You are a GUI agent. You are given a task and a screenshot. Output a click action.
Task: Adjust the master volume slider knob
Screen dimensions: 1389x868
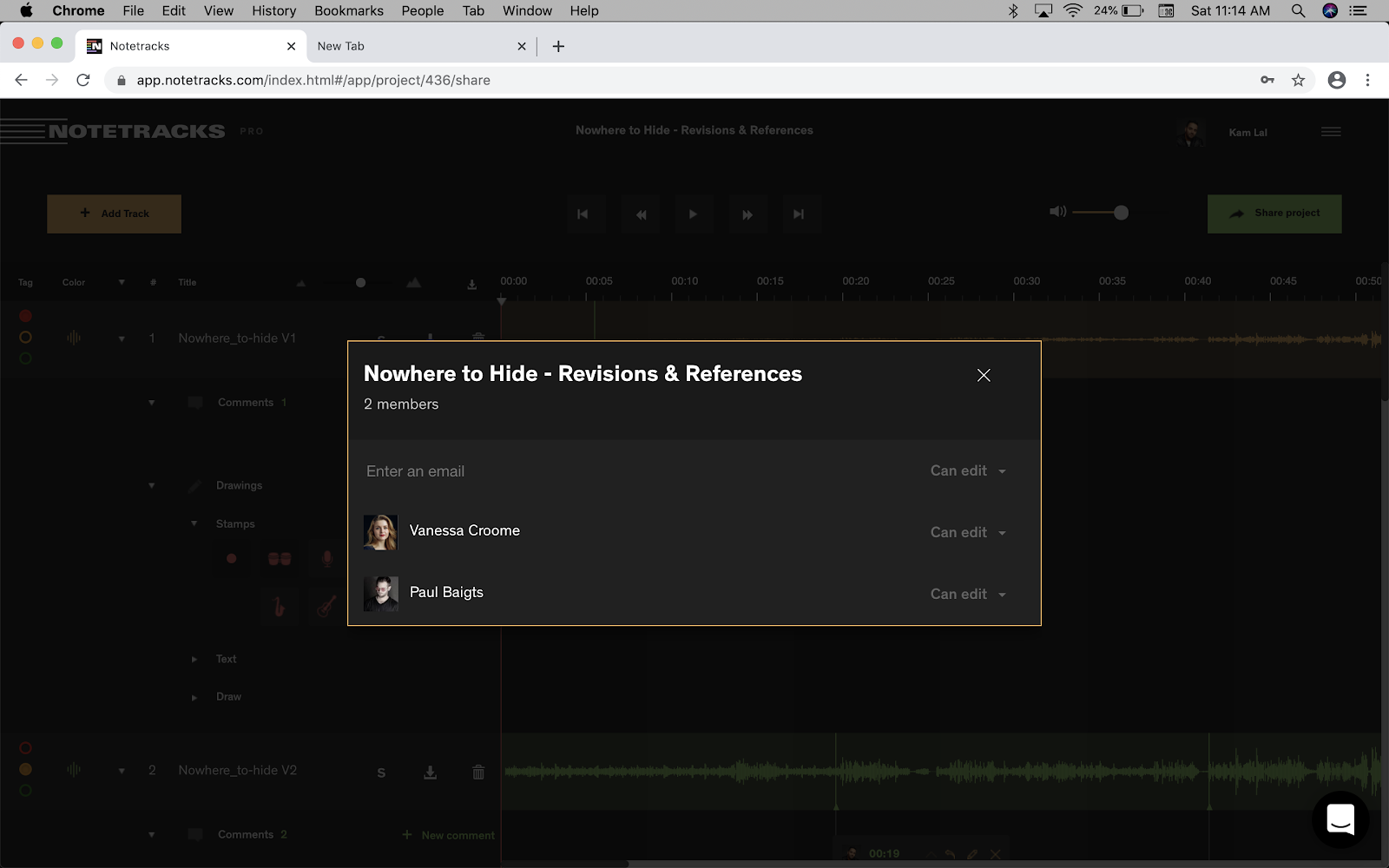pos(1121,213)
